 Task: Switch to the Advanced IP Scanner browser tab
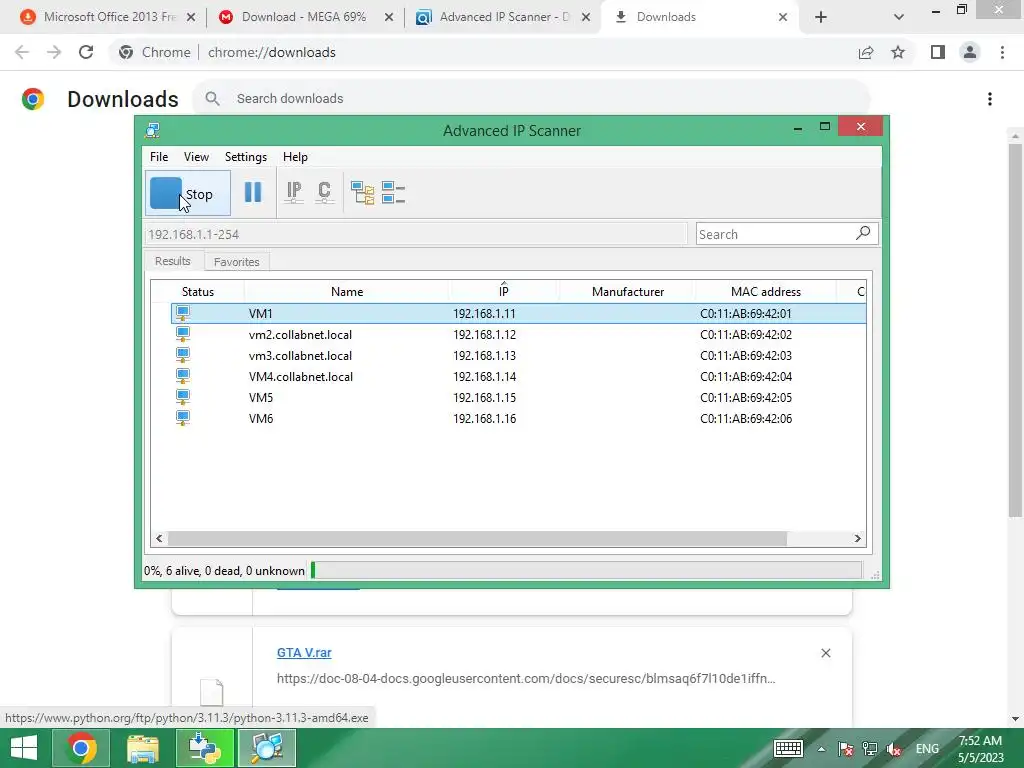(503, 17)
